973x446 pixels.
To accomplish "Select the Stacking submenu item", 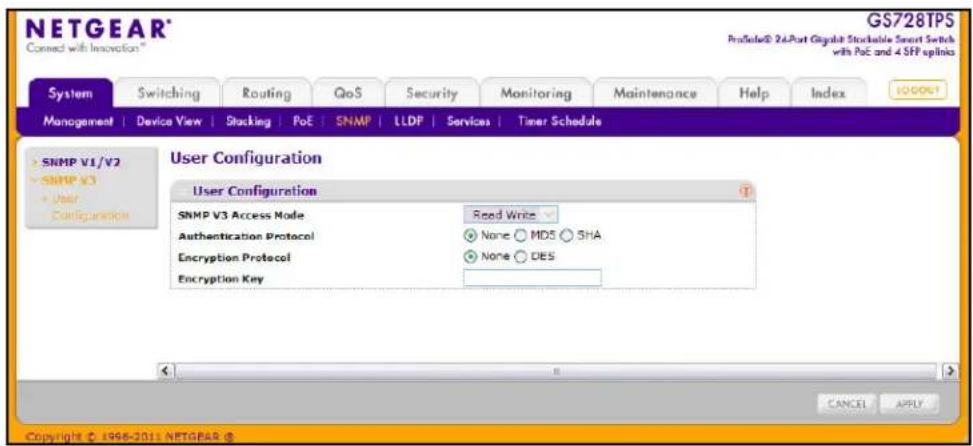I will point(248,121).
